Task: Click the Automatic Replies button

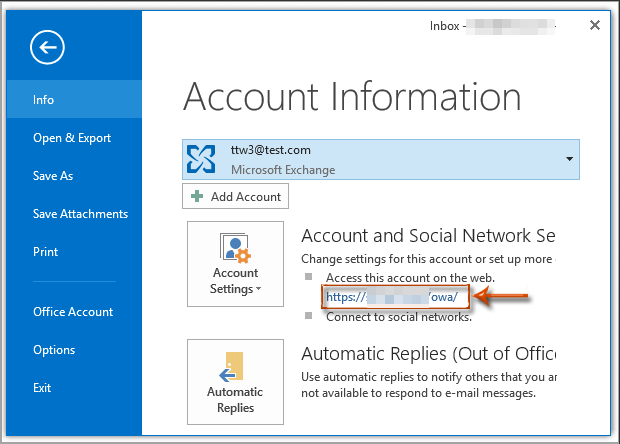Action: coord(235,382)
